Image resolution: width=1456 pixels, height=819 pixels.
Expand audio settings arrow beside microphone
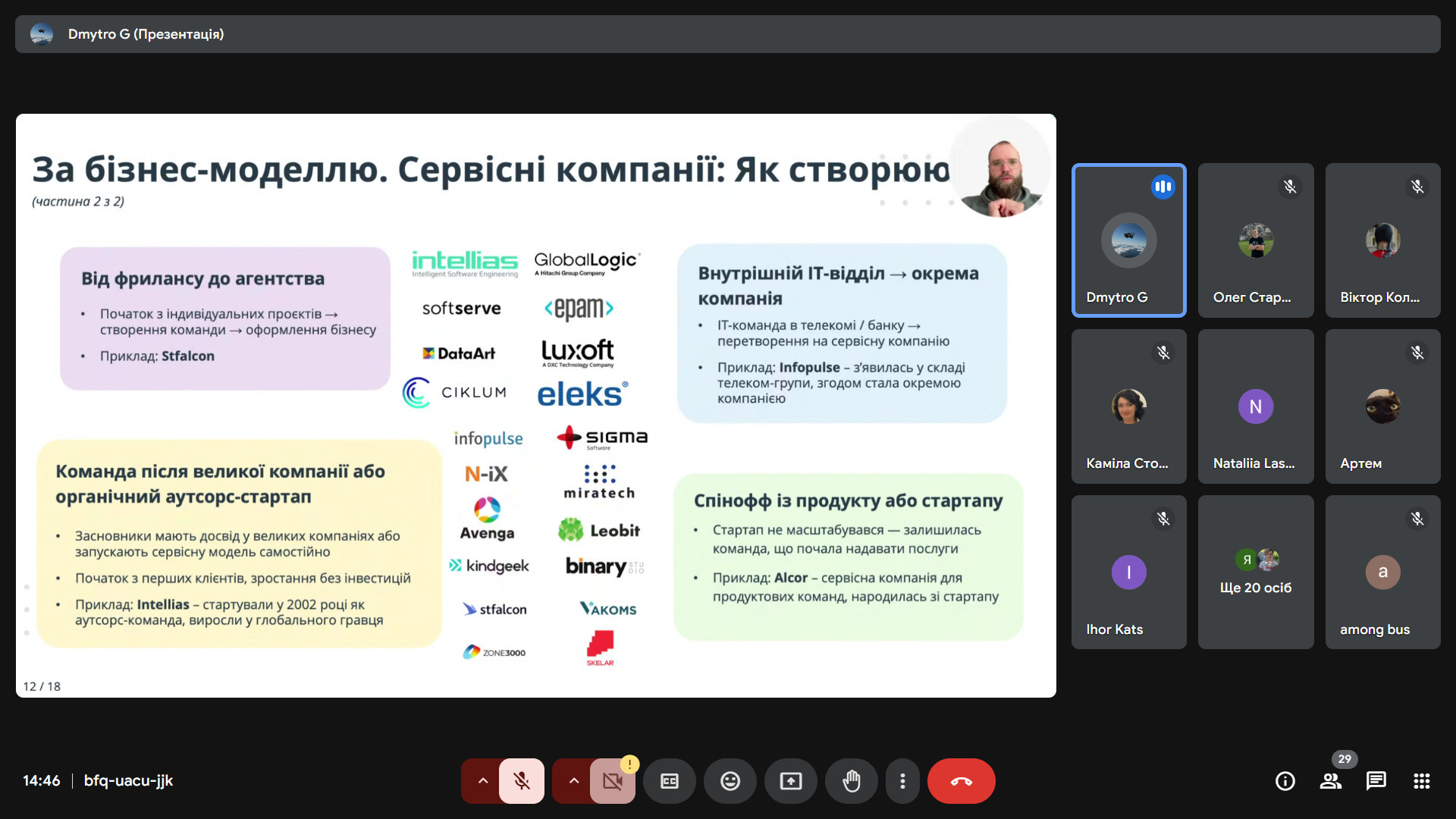[x=482, y=781]
